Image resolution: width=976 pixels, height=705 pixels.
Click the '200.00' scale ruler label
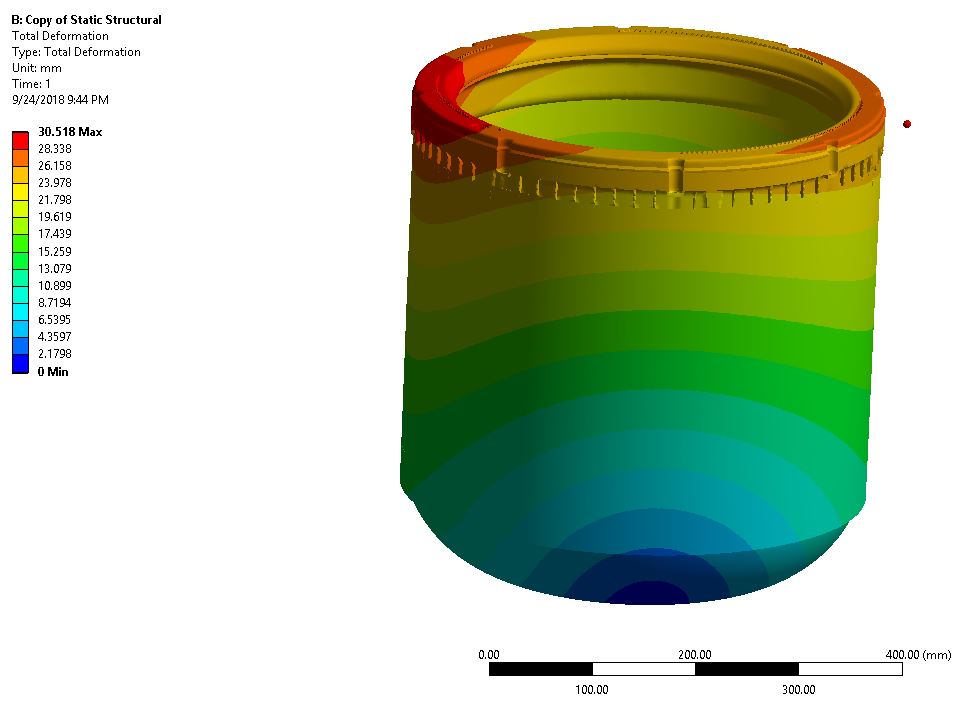(695, 655)
